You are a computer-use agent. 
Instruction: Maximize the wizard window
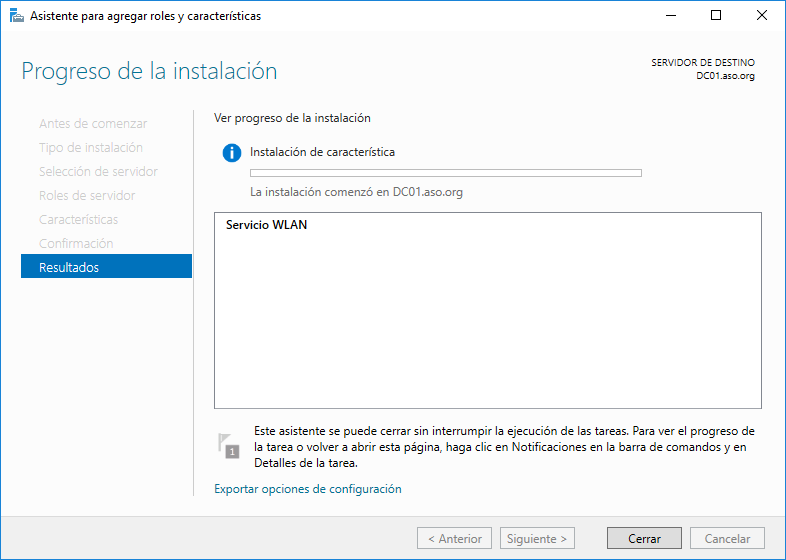coord(716,16)
